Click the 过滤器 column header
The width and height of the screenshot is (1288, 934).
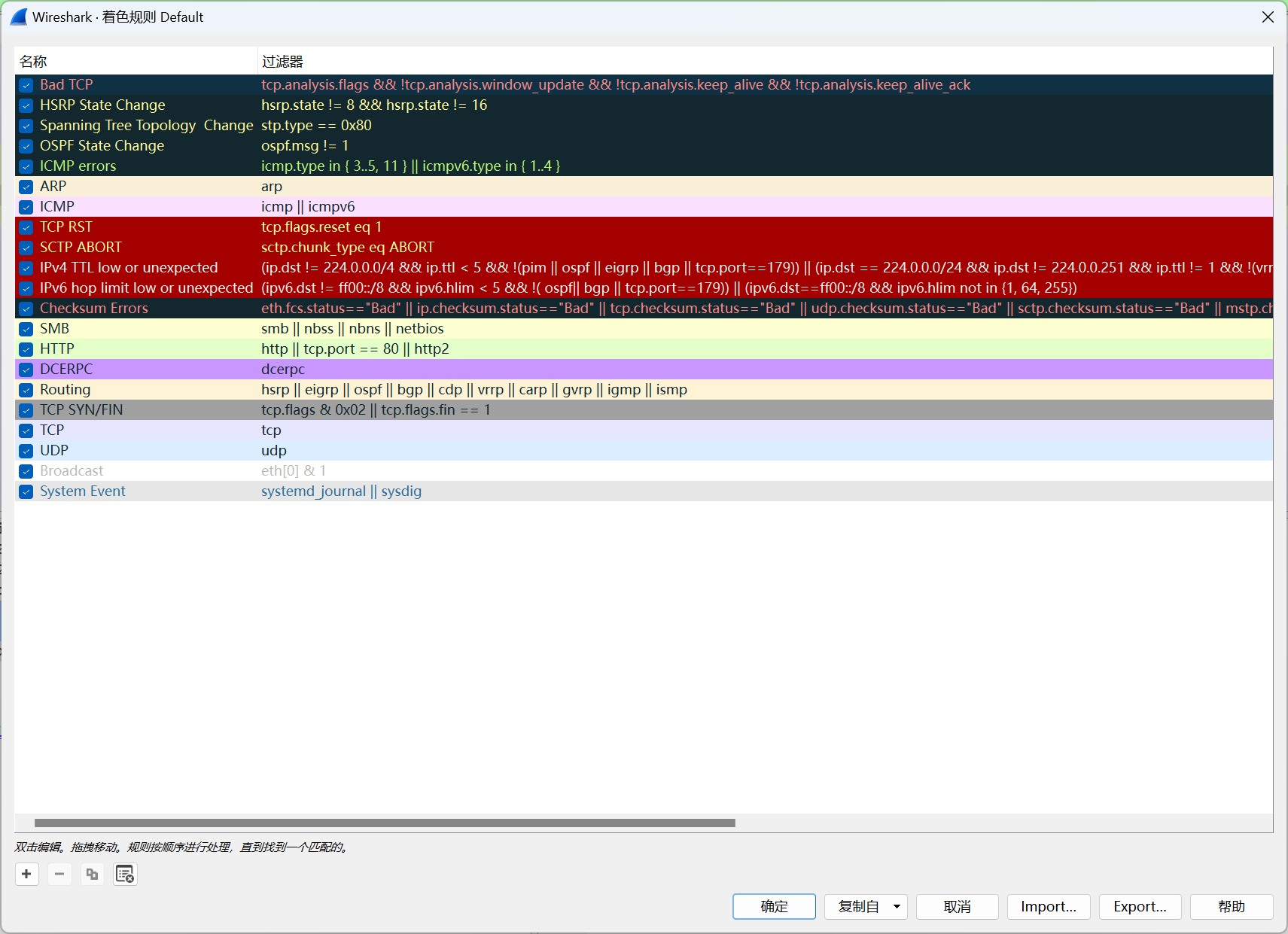[765, 62]
